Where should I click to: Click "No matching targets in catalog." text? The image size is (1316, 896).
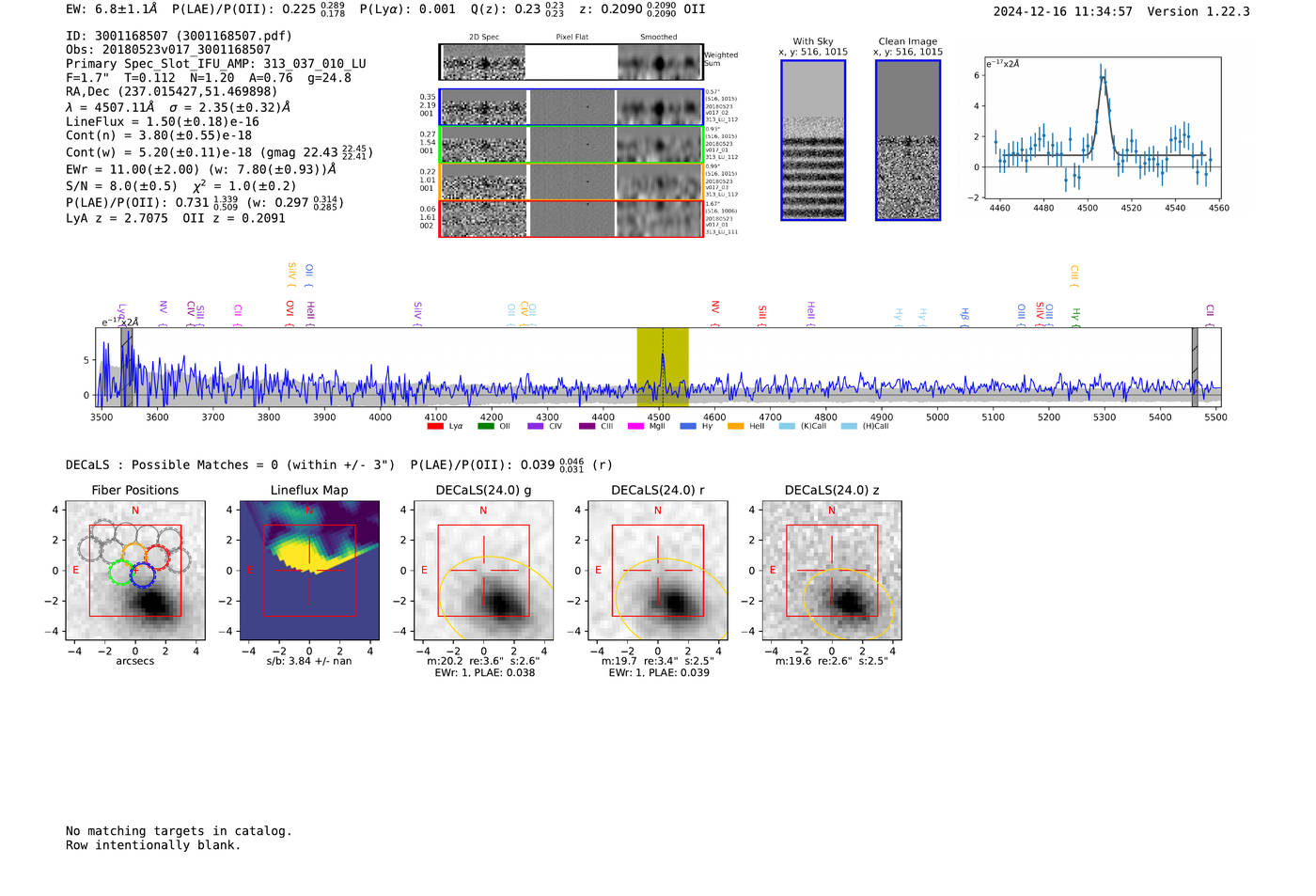(x=179, y=831)
